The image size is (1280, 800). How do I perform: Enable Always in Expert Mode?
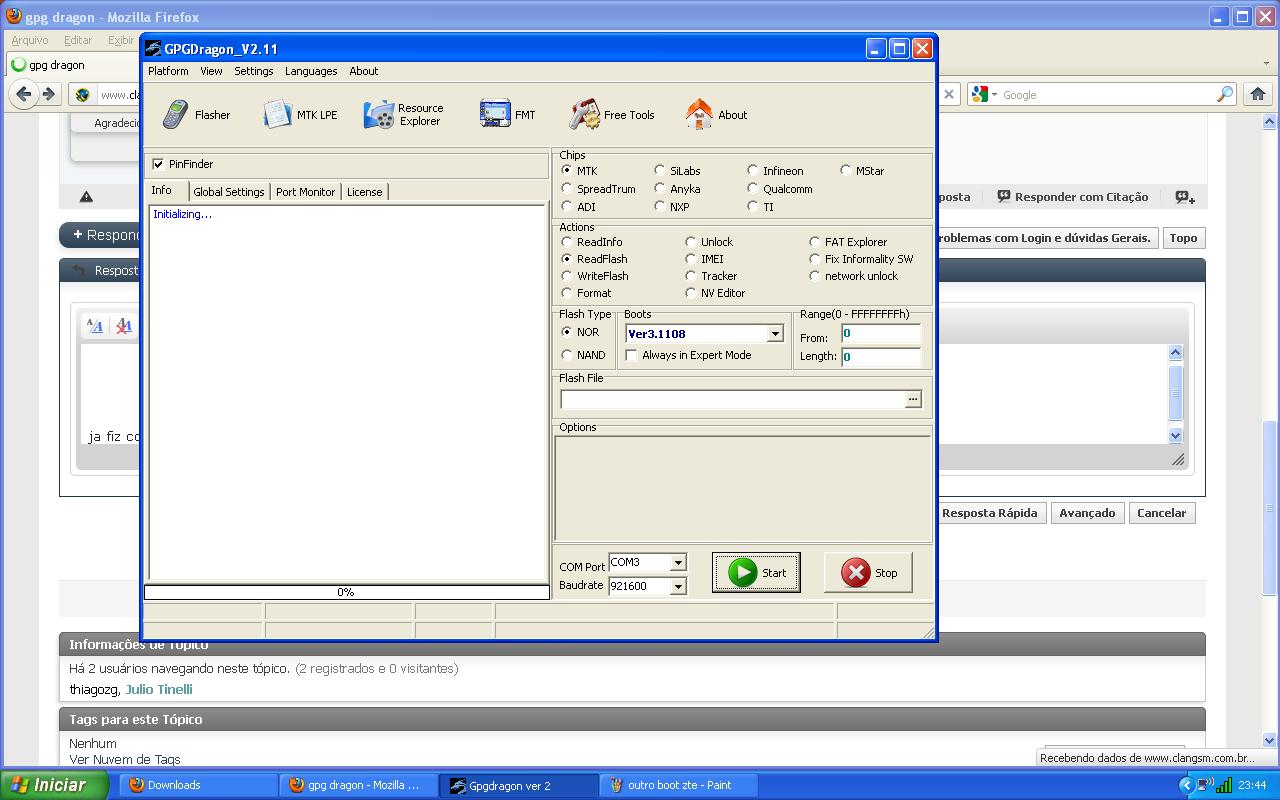tap(632, 355)
